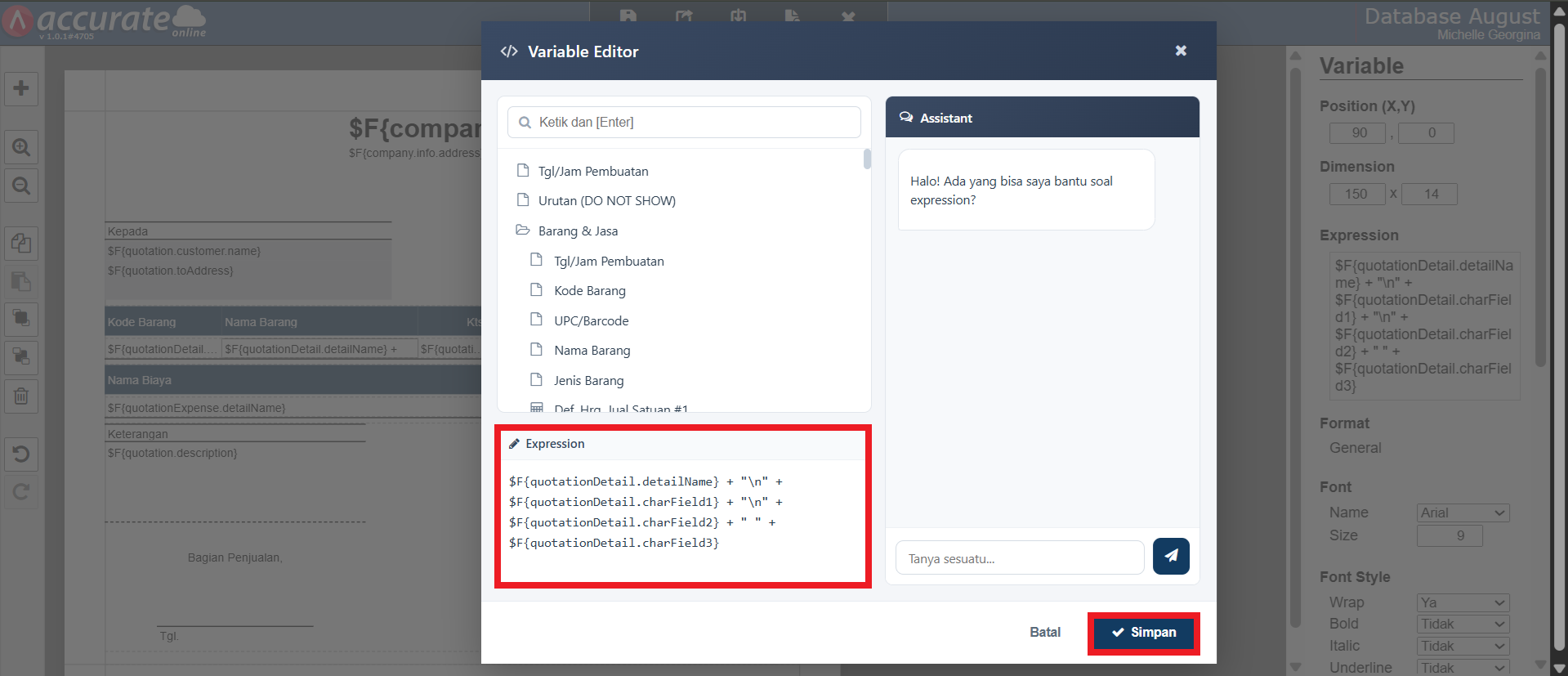Close the Variable Editor dialog with X
Image resolution: width=1568 pixels, height=676 pixels.
[1181, 51]
